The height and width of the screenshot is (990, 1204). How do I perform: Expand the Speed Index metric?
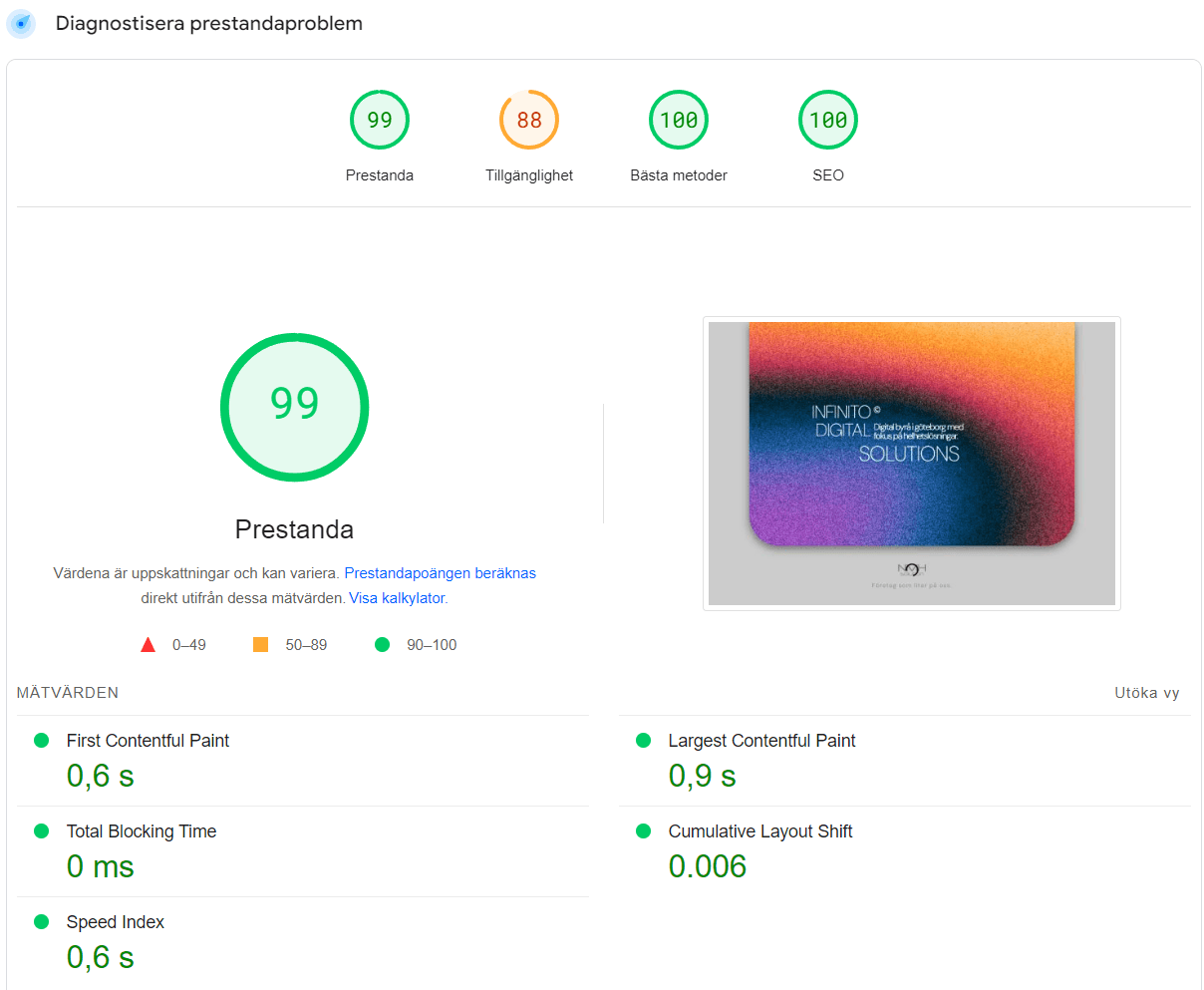[303, 942]
